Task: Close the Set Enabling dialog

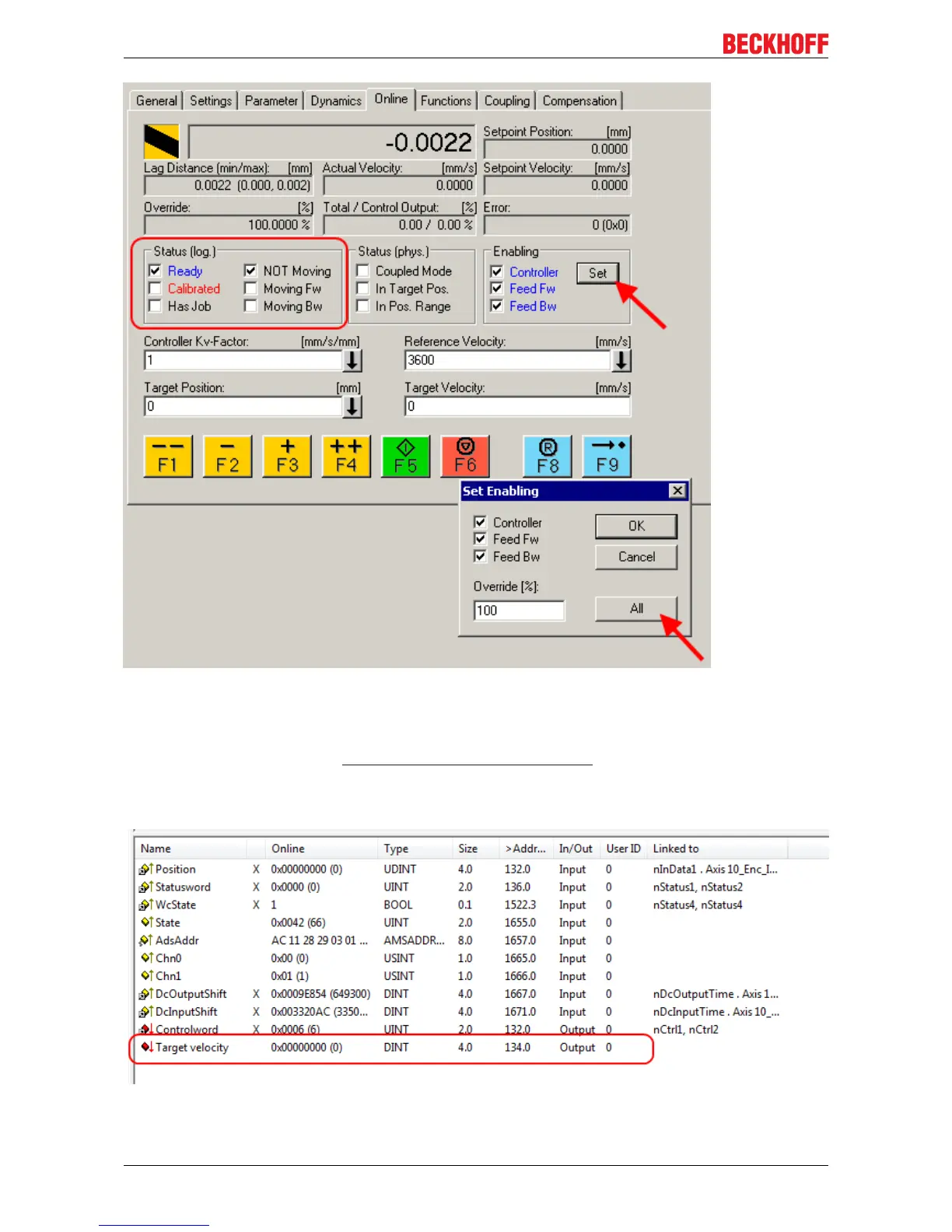Action: pos(677,491)
